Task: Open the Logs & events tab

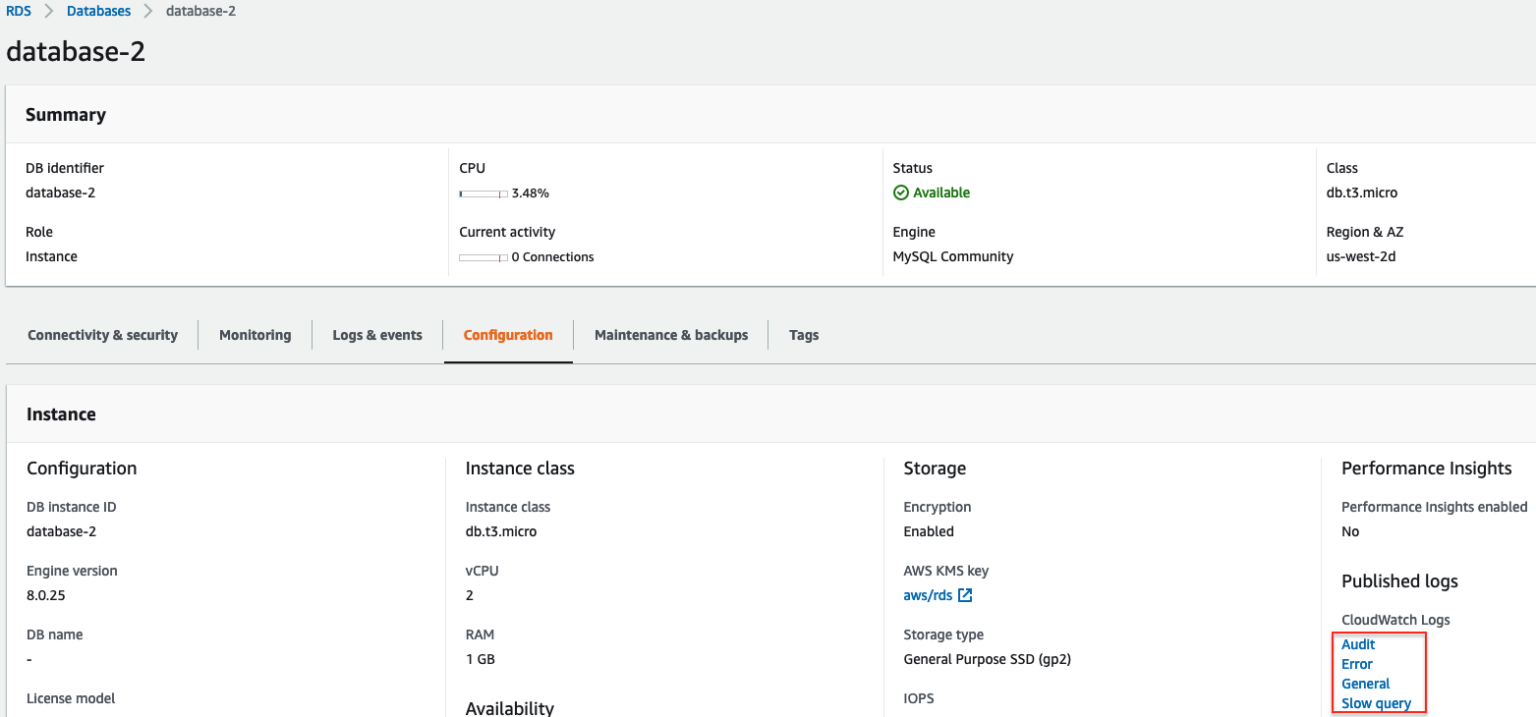Action: 377,335
